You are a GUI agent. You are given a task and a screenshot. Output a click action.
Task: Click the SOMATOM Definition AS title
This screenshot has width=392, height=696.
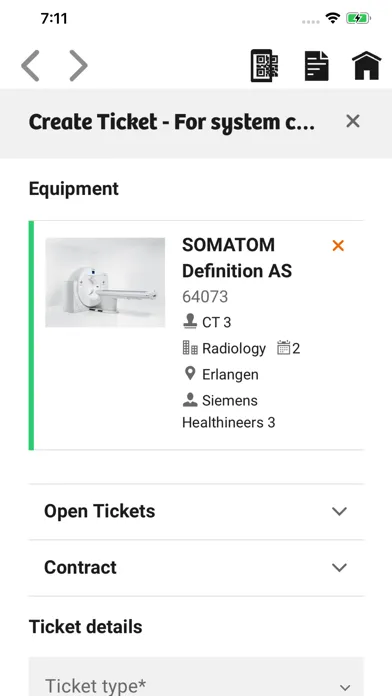coord(237,258)
